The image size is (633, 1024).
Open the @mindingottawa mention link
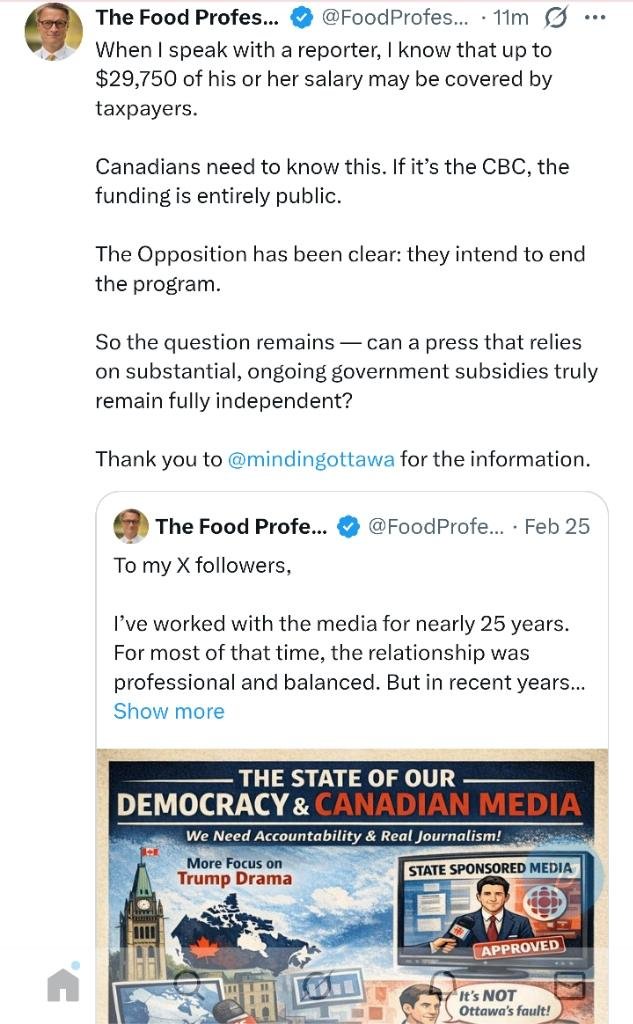pos(311,459)
